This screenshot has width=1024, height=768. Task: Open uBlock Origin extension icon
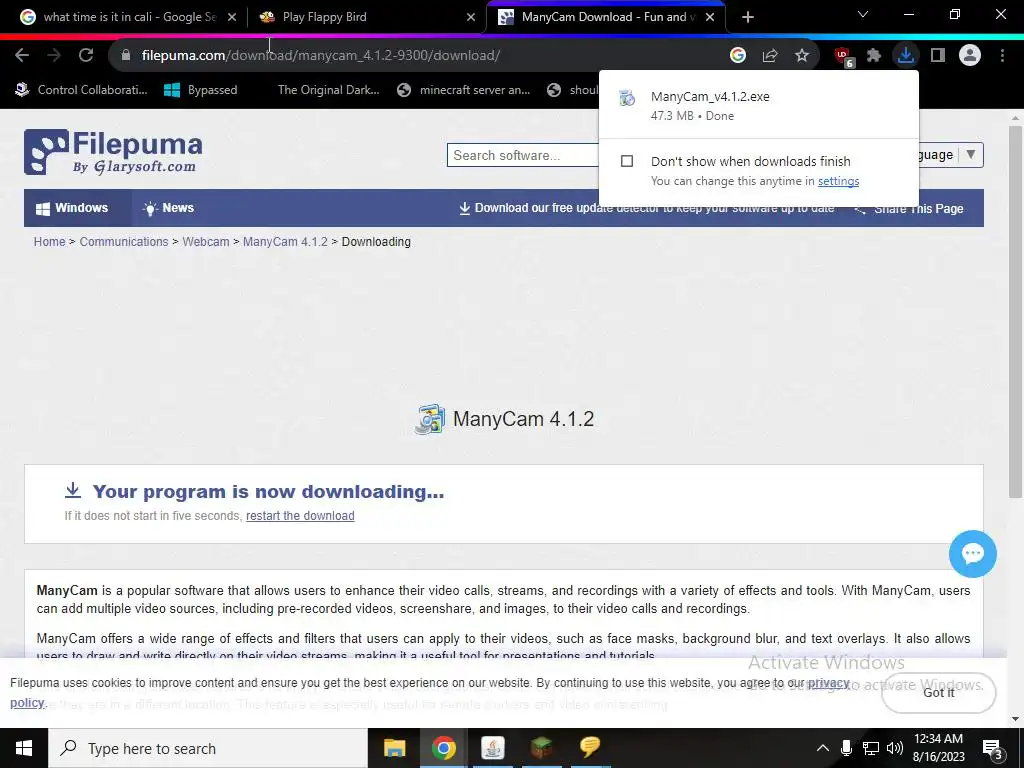(x=844, y=57)
